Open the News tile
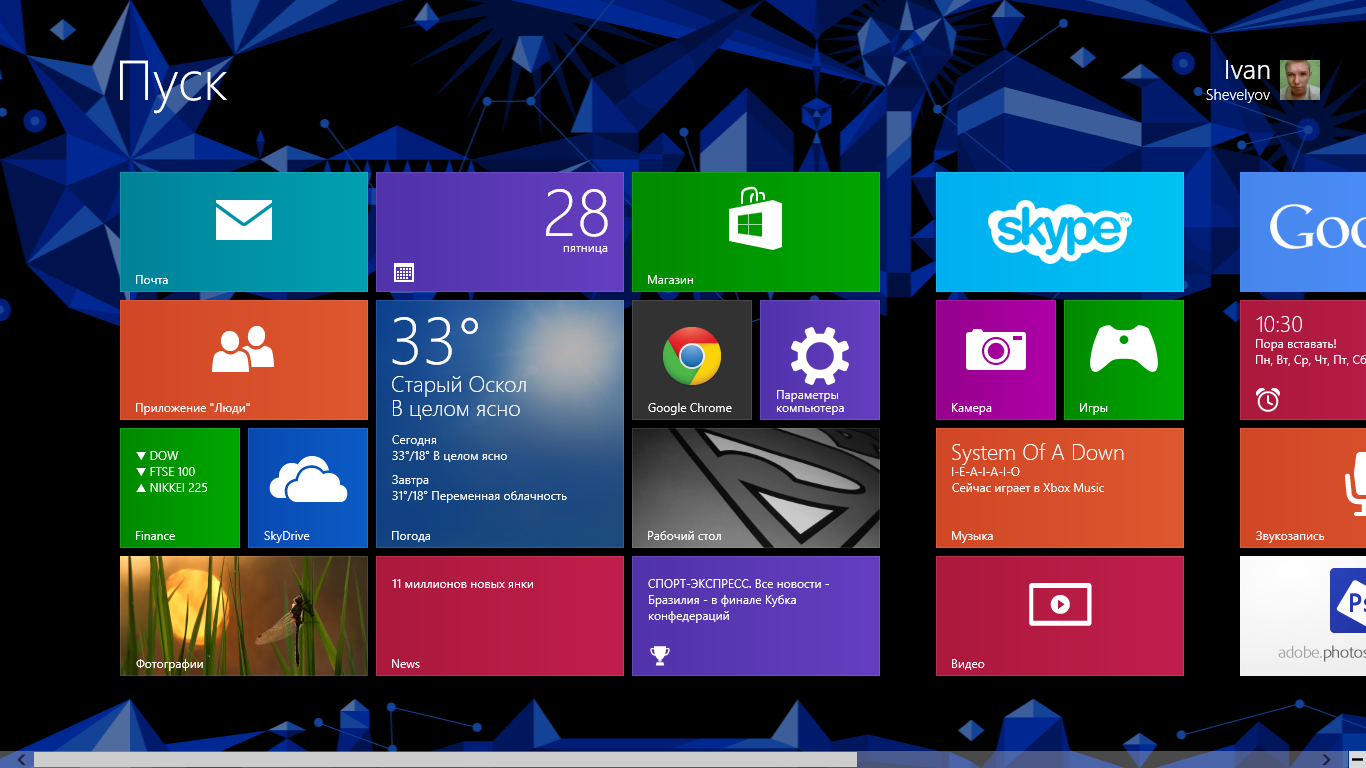 click(500, 616)
